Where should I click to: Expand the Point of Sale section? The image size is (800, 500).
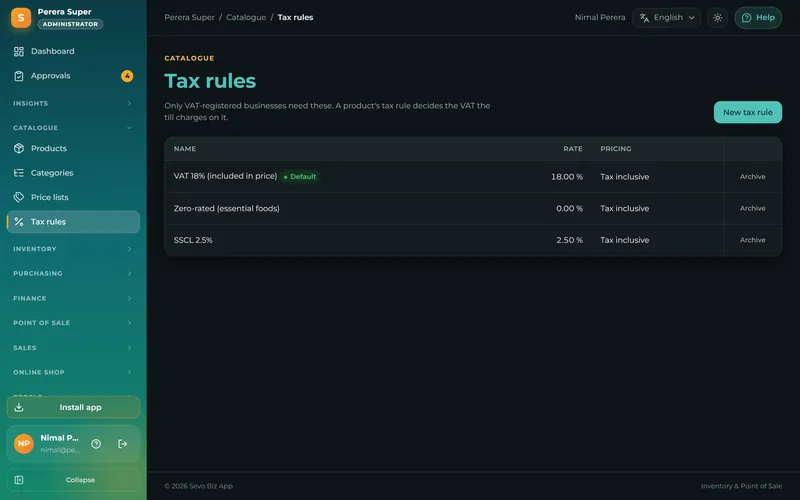pos(73,323)
